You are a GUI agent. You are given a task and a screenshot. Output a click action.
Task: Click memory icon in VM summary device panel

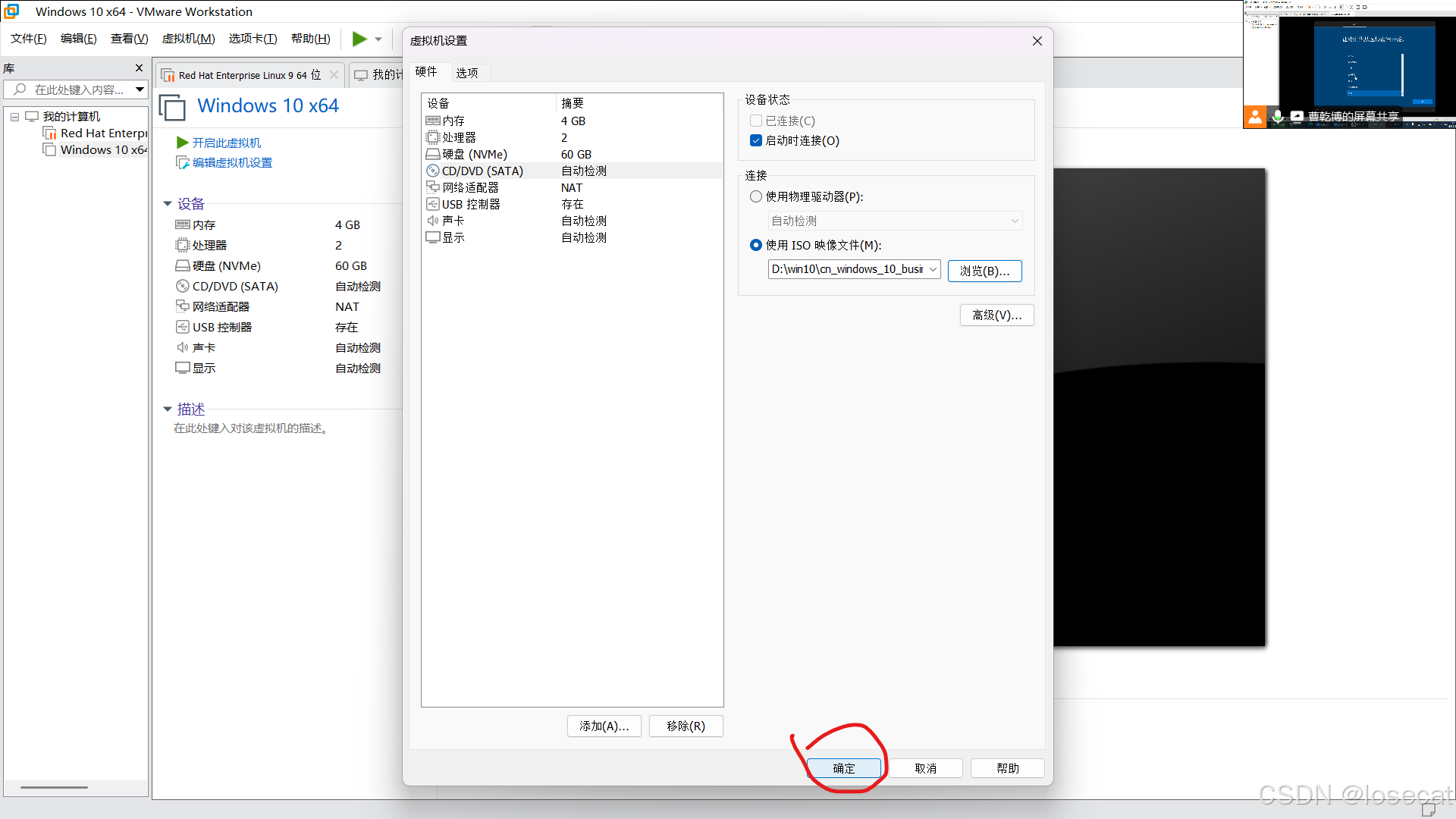183,224
